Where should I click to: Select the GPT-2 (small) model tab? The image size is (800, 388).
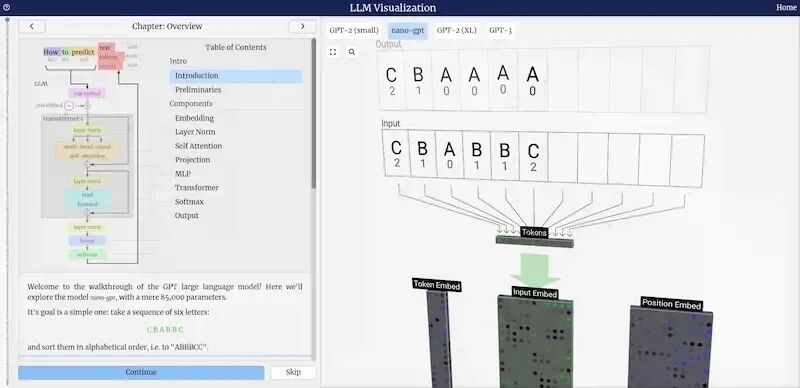[x=354, y=31]
